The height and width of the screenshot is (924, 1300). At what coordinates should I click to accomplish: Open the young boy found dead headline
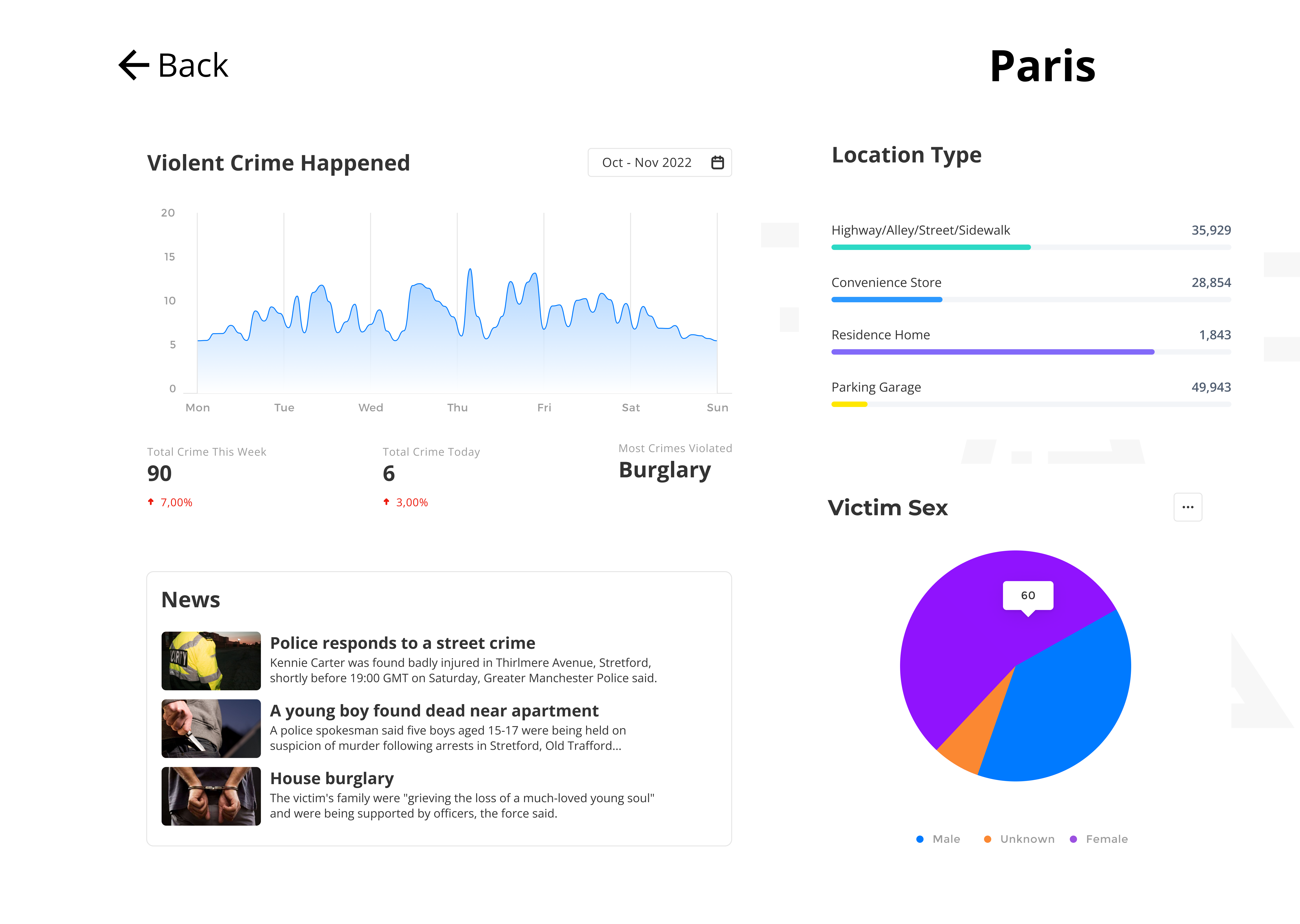(434, 711)
